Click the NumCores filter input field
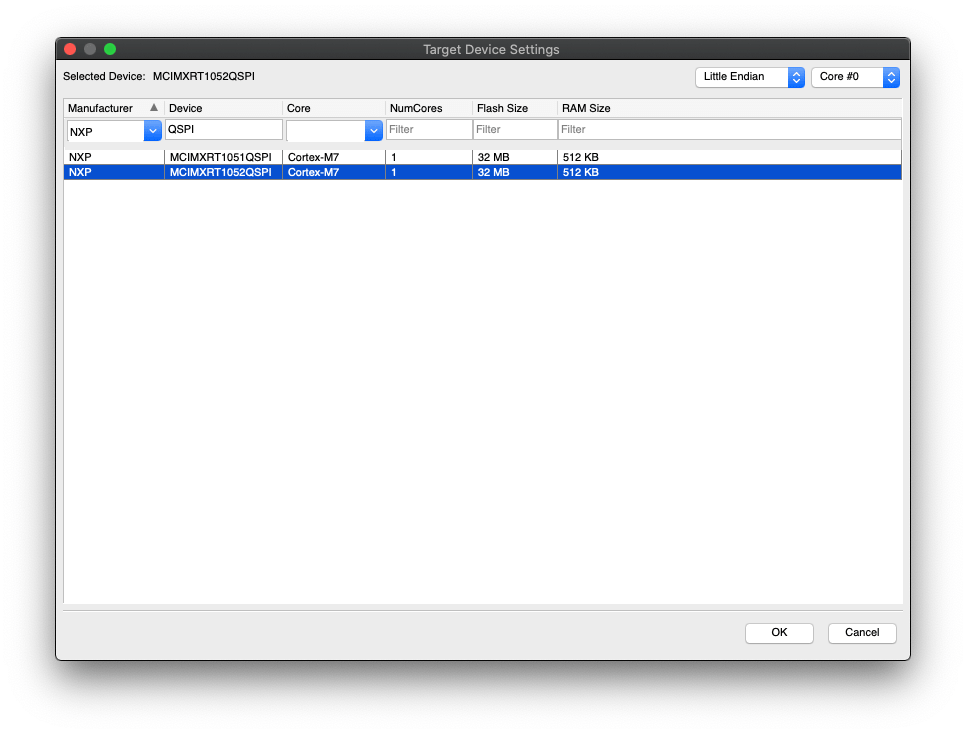This screenshot has height=734, width=966. (x=429, y=129)
